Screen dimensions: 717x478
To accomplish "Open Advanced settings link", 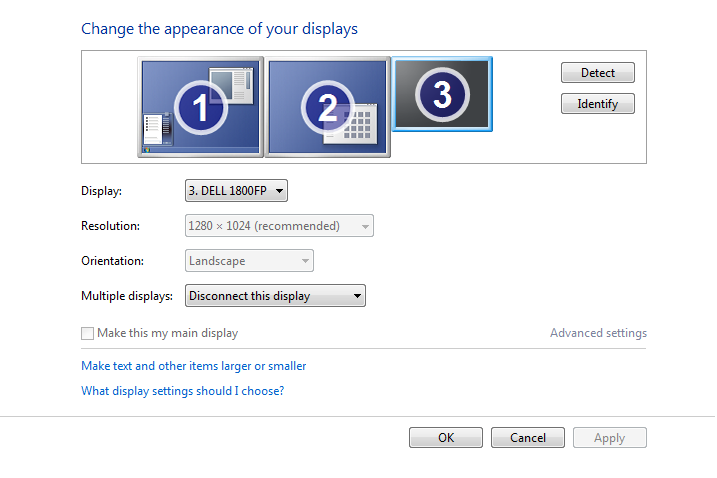I will click(598, 333).
